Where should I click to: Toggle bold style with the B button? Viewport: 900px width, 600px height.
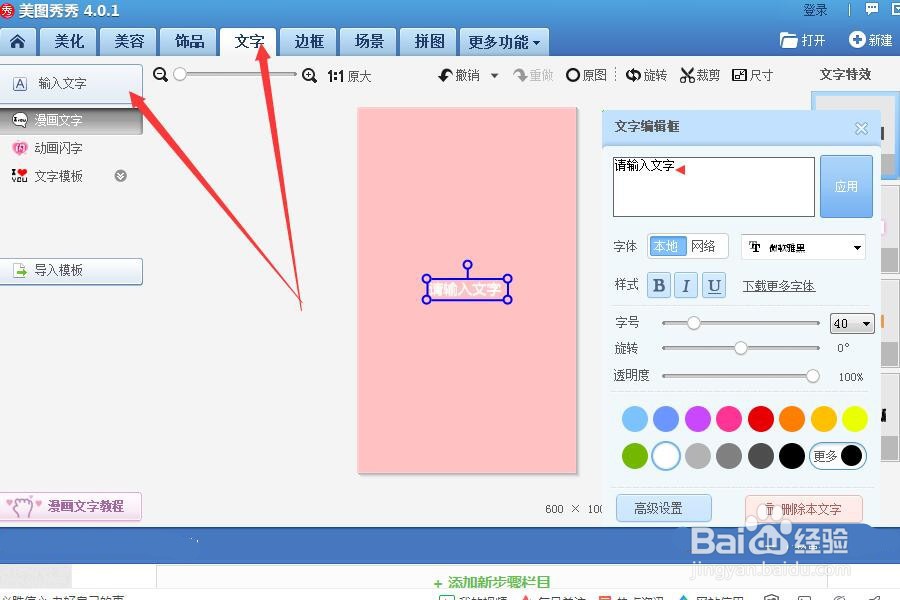tap(659, 285)
